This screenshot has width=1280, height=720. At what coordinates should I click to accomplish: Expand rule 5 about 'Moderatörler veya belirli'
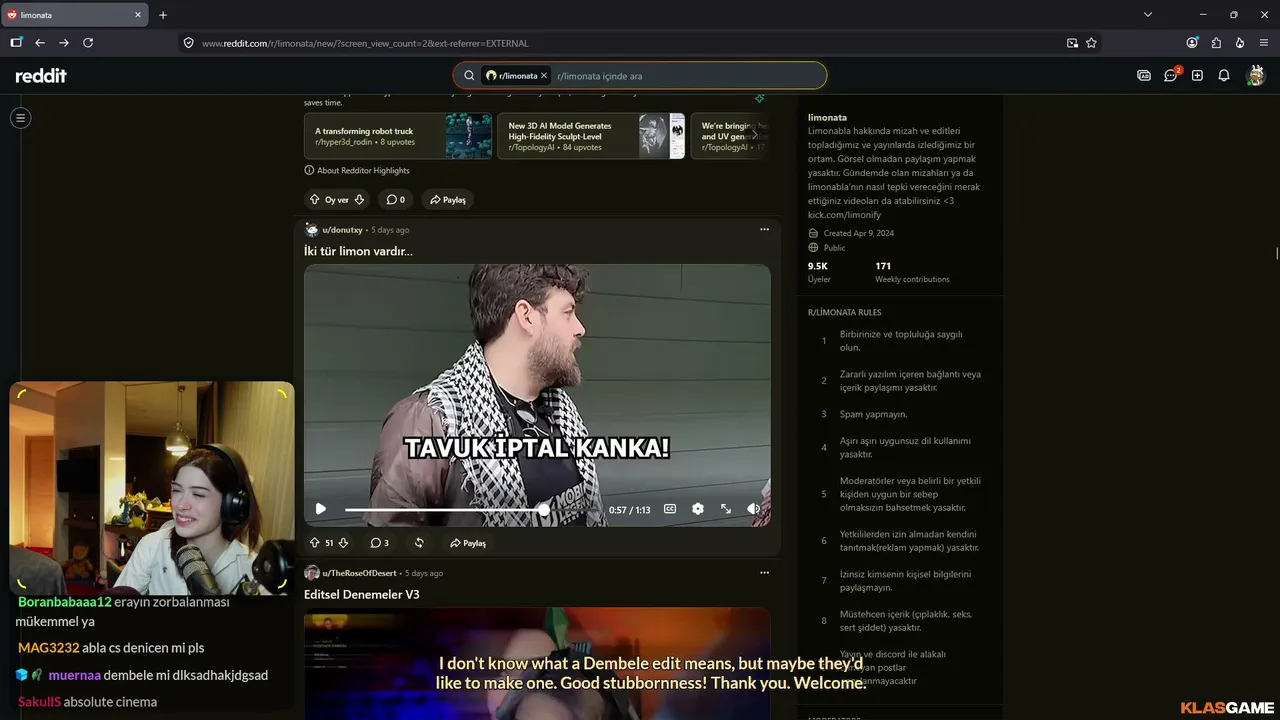(x=900, y=494)
